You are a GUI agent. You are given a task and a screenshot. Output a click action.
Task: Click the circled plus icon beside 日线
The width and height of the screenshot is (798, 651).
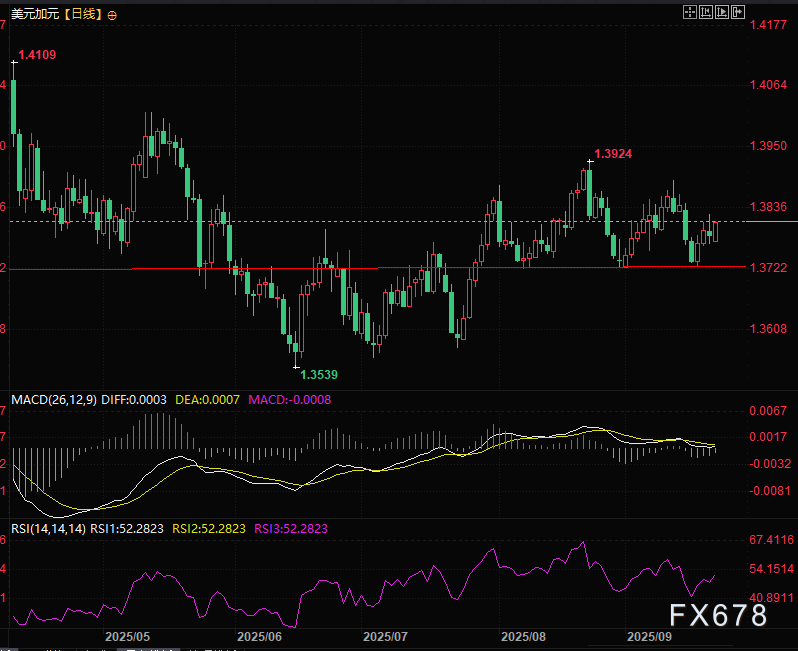(111, 15)
